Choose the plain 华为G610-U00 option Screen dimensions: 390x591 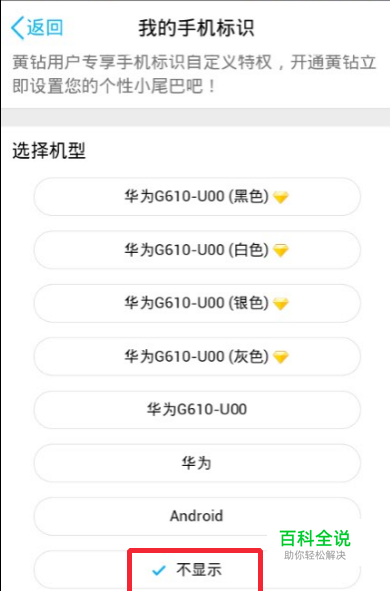coord(197,410)
